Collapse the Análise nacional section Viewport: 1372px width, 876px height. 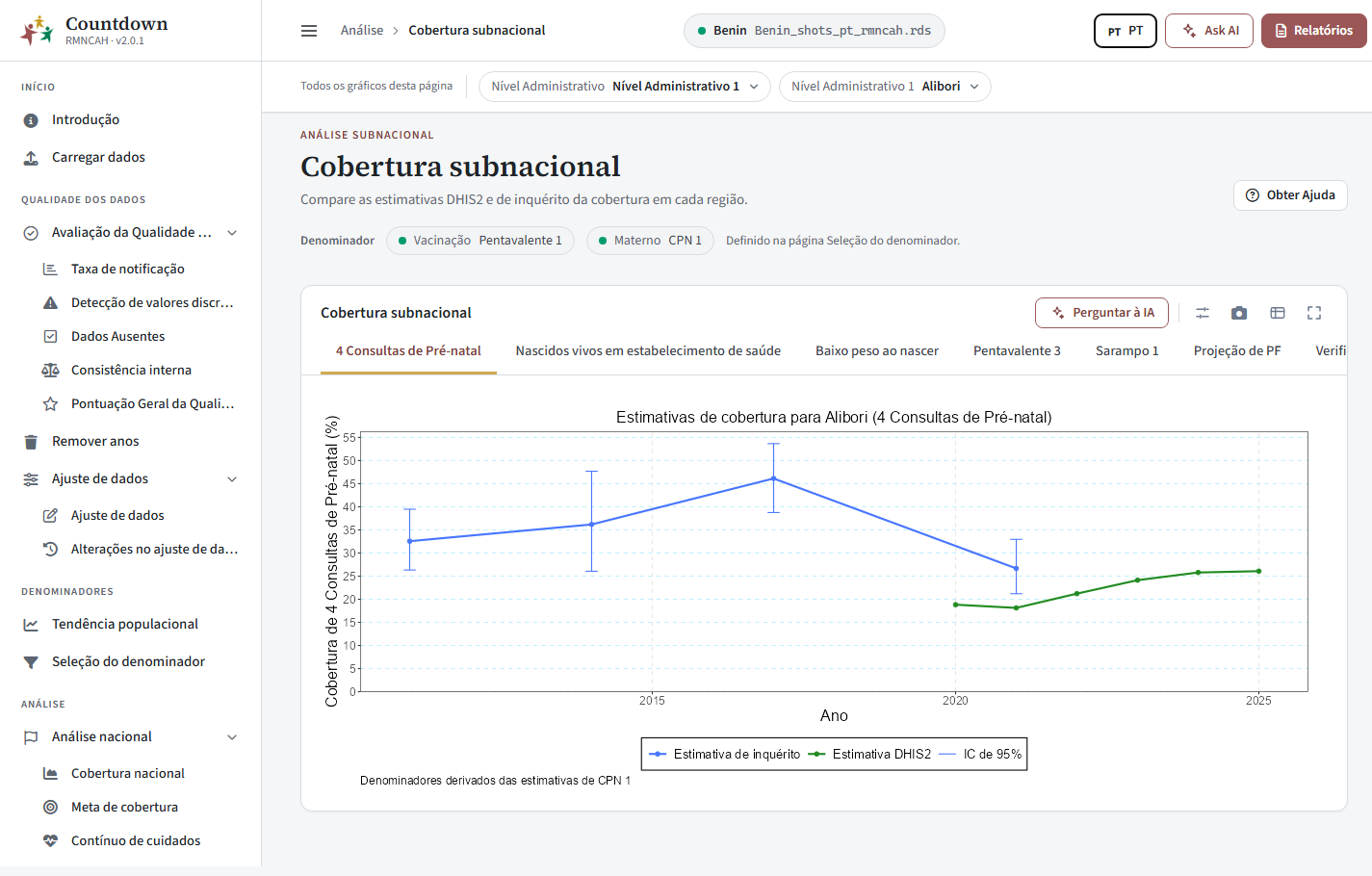pos(232,737)
